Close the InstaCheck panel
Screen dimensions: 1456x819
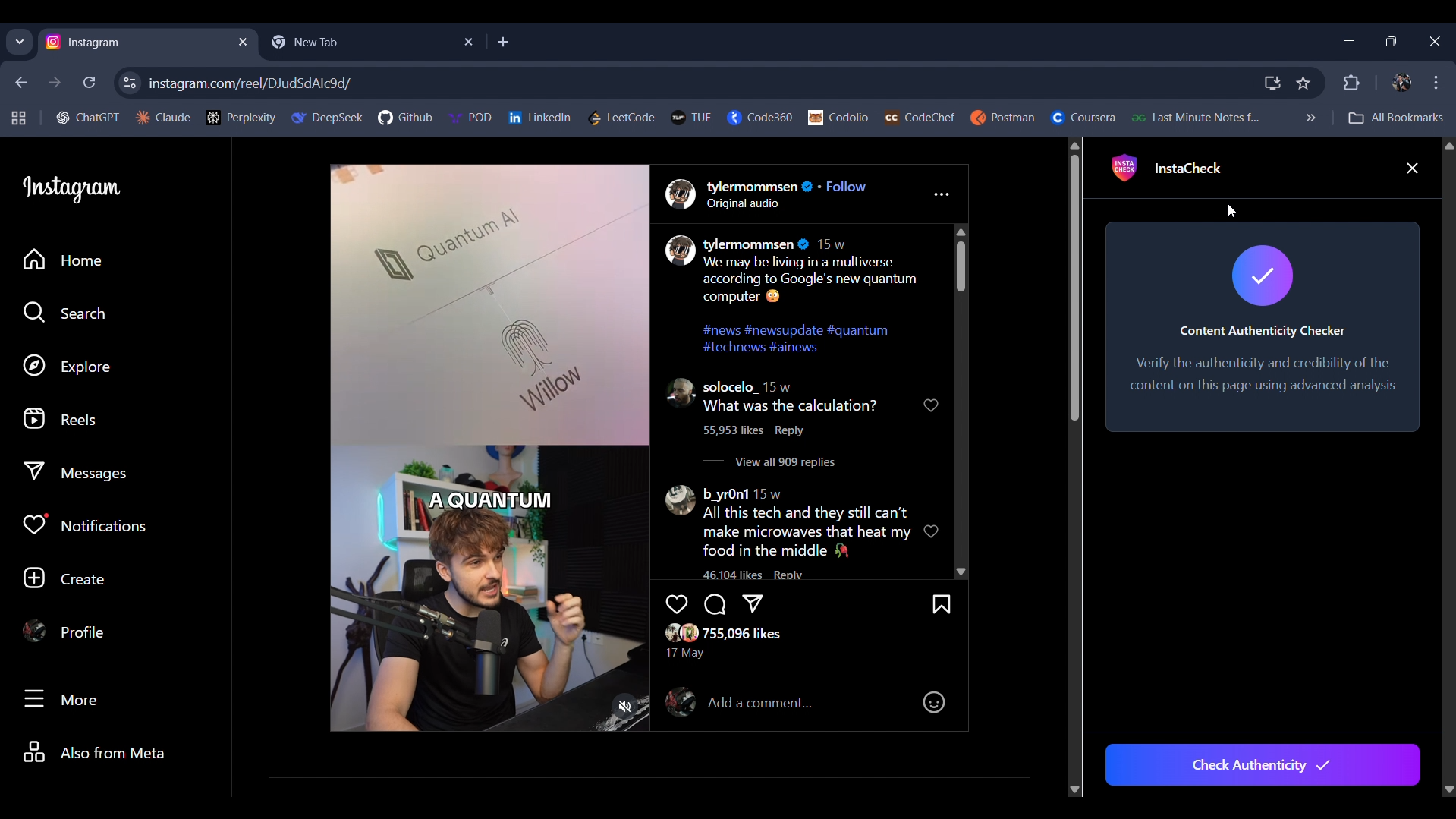[1412, 169]
